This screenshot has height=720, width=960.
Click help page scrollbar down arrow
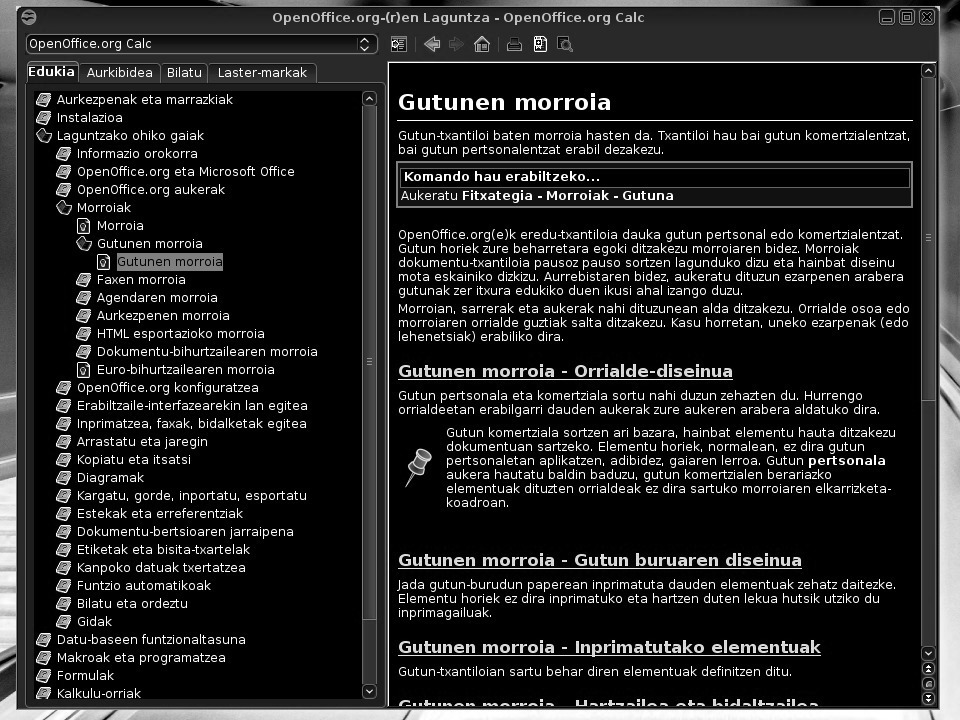click(928, 653)
